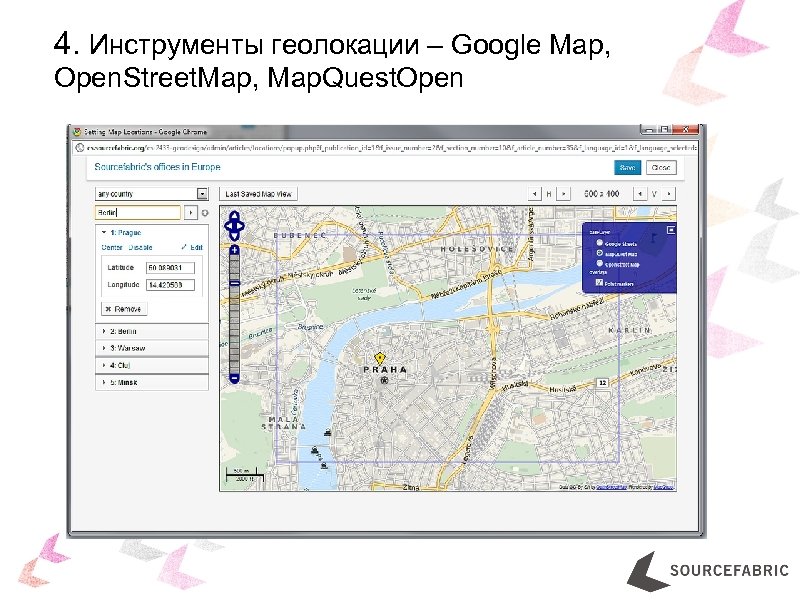Click the map scale bar
This screenshot has width=800, height=600.
[245, 474]
